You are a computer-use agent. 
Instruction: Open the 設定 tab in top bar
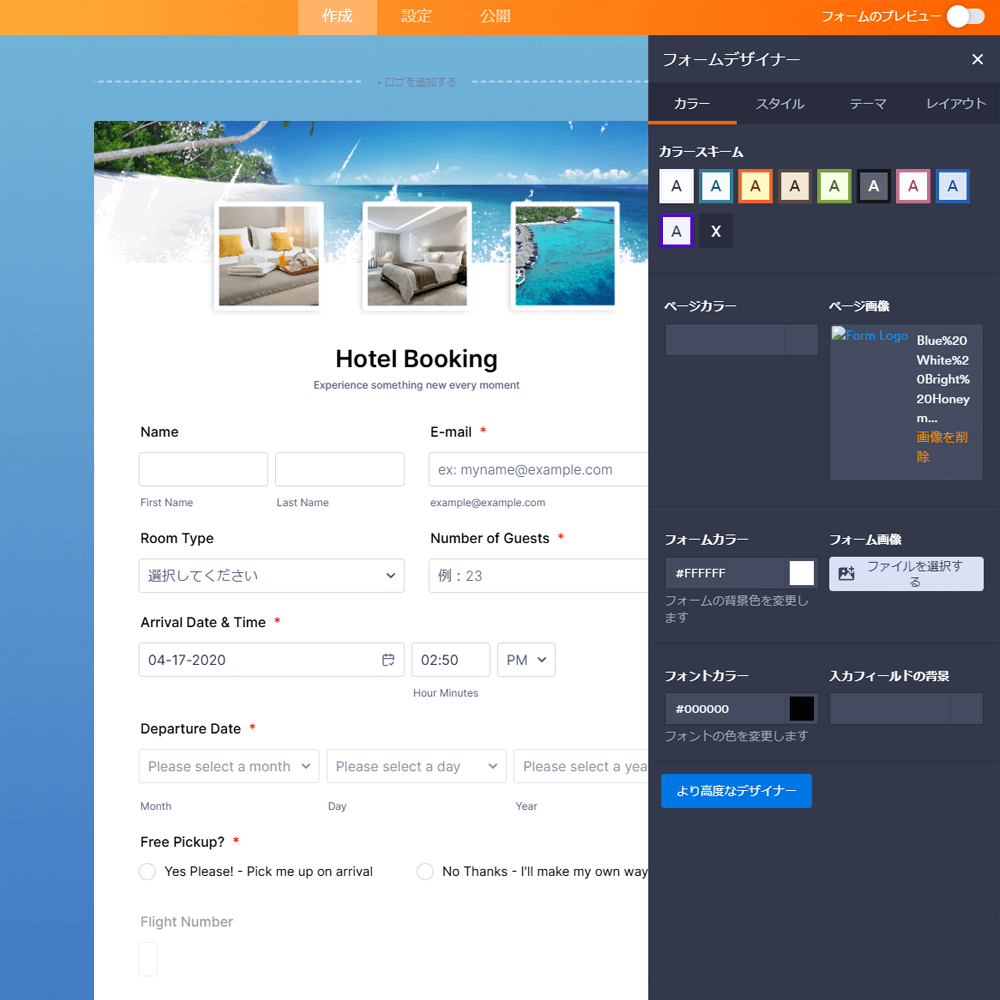tap(416, 17)
